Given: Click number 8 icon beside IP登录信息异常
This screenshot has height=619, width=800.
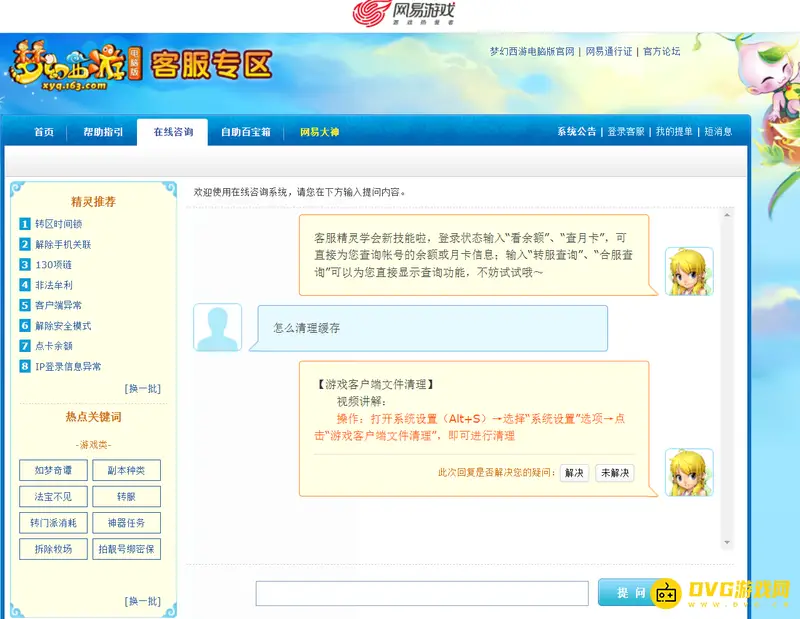Looking at the screenshot, I should 25,366.
